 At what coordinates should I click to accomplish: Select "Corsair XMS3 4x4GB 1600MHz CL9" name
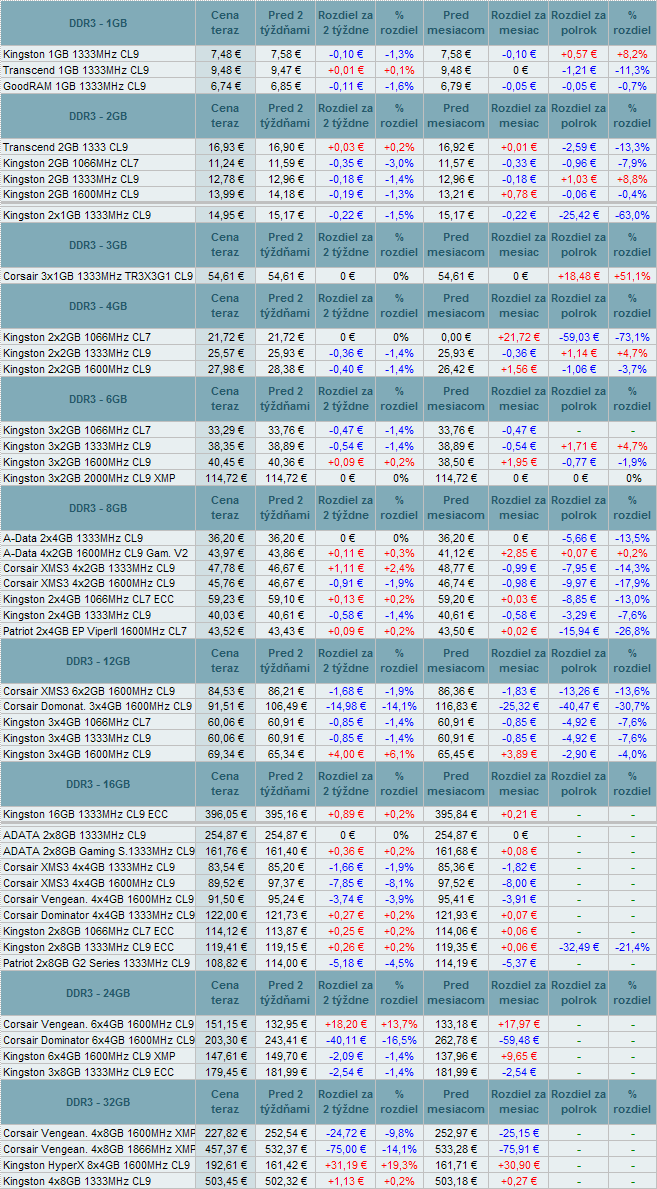[x=89, y=883]
